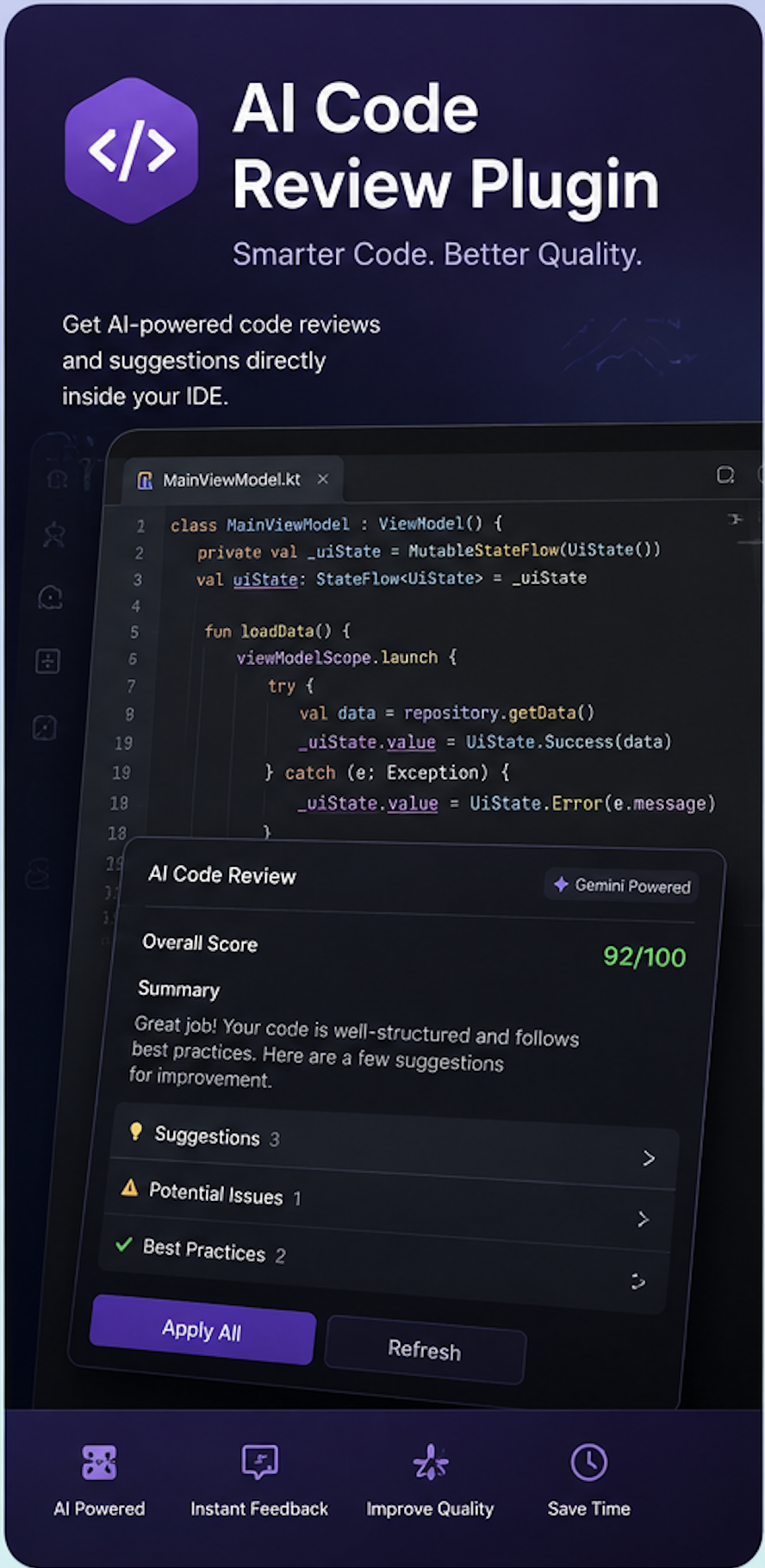
Task: Click the circular arrows icon on the Best Practices row
Action: [637, 1281]
